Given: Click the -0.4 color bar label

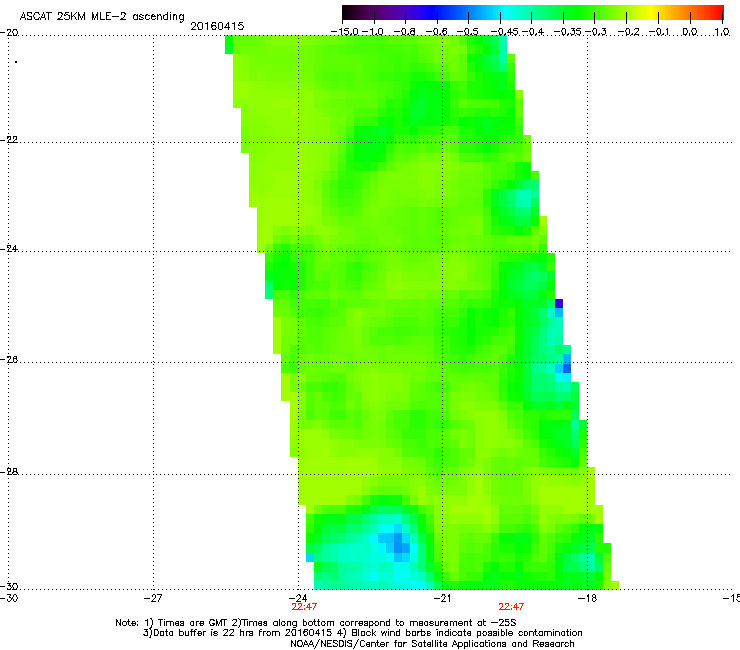Looking at the screenshot, I should coord(532,32).
